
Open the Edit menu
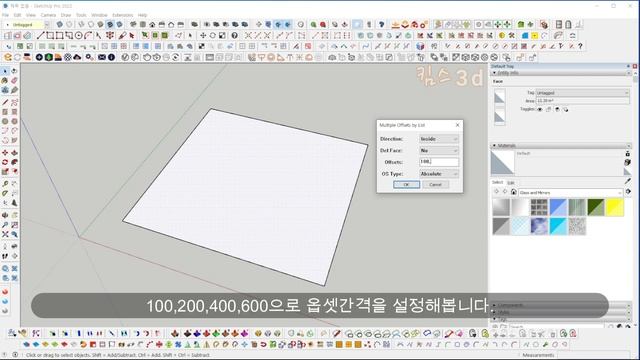17,15
